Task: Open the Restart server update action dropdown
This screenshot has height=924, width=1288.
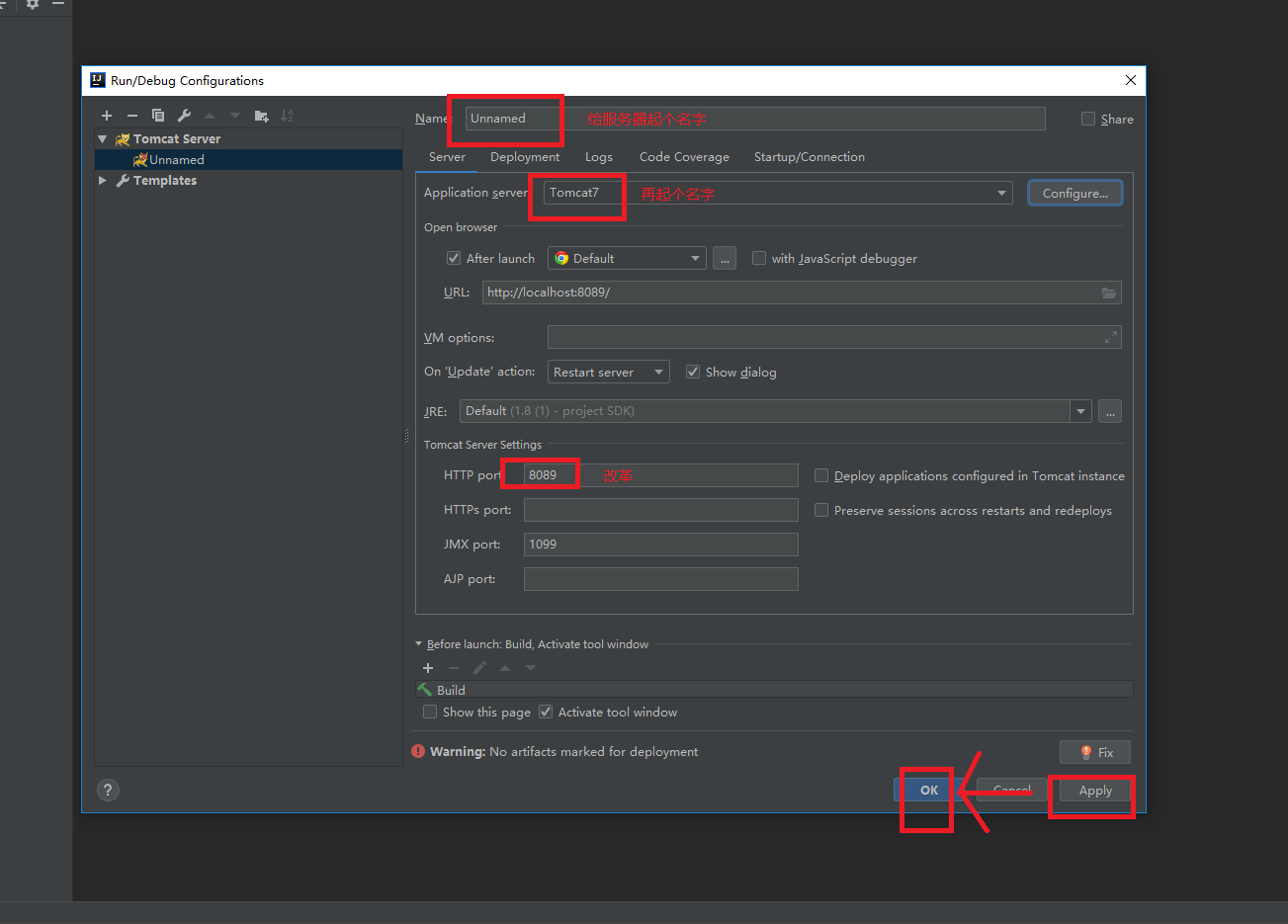Action: tap(609, 372)
